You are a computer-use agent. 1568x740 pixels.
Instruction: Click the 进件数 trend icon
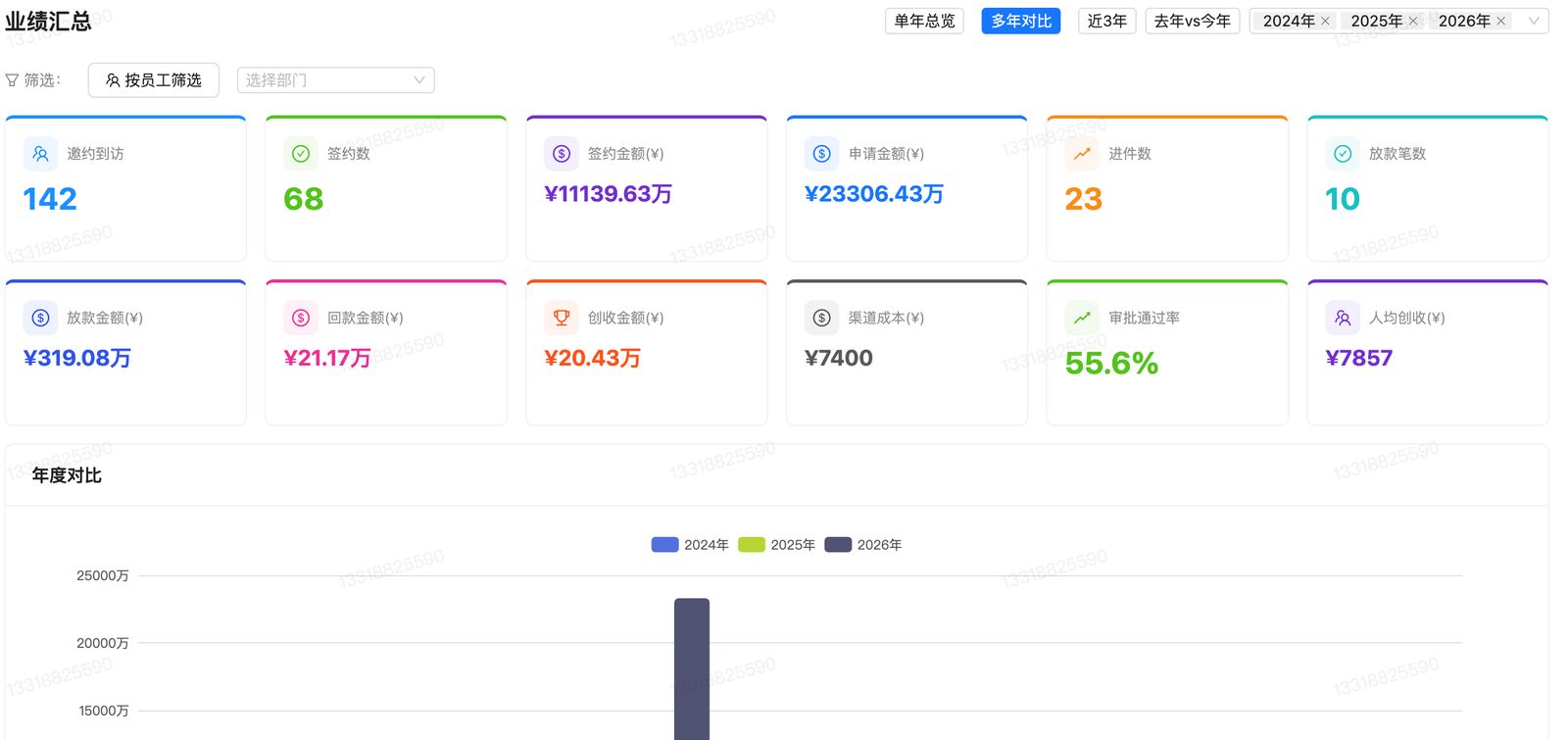pos(1082,154)
